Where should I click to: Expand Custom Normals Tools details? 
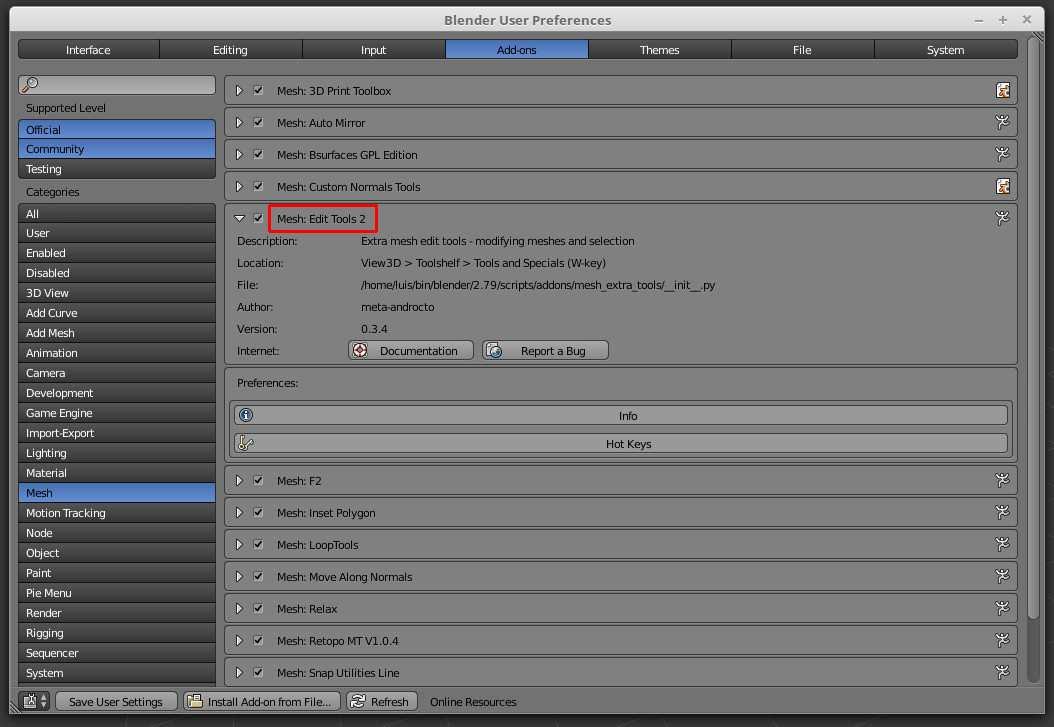[239, 186]
